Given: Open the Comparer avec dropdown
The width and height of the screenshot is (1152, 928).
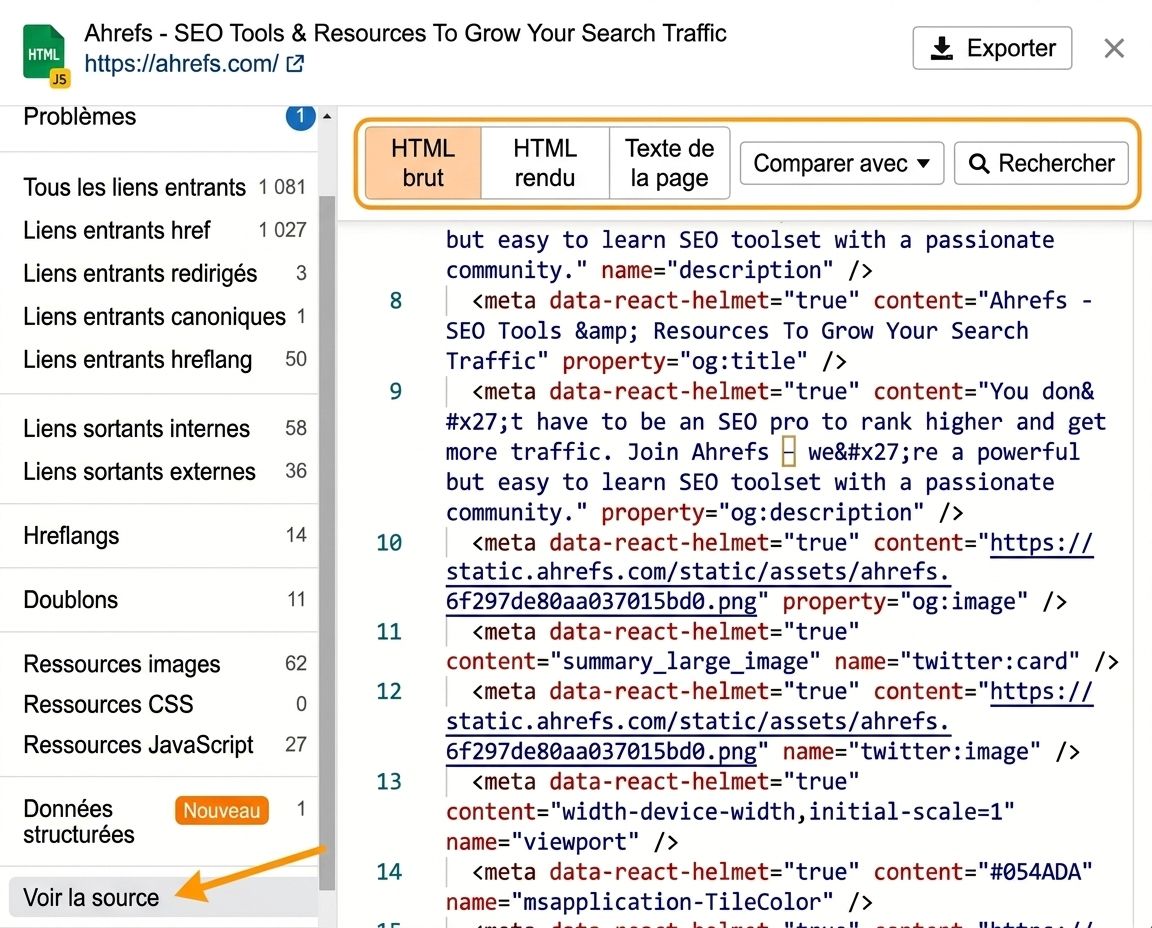Looking at the screenshot, I should 841,163.
